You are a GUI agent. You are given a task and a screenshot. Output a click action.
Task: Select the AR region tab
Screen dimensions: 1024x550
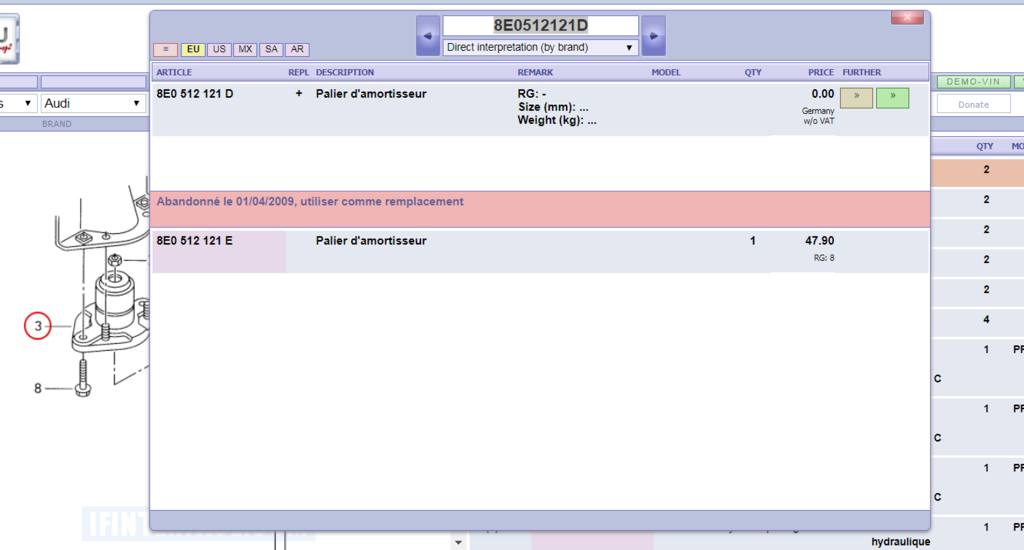pos(297,49)
